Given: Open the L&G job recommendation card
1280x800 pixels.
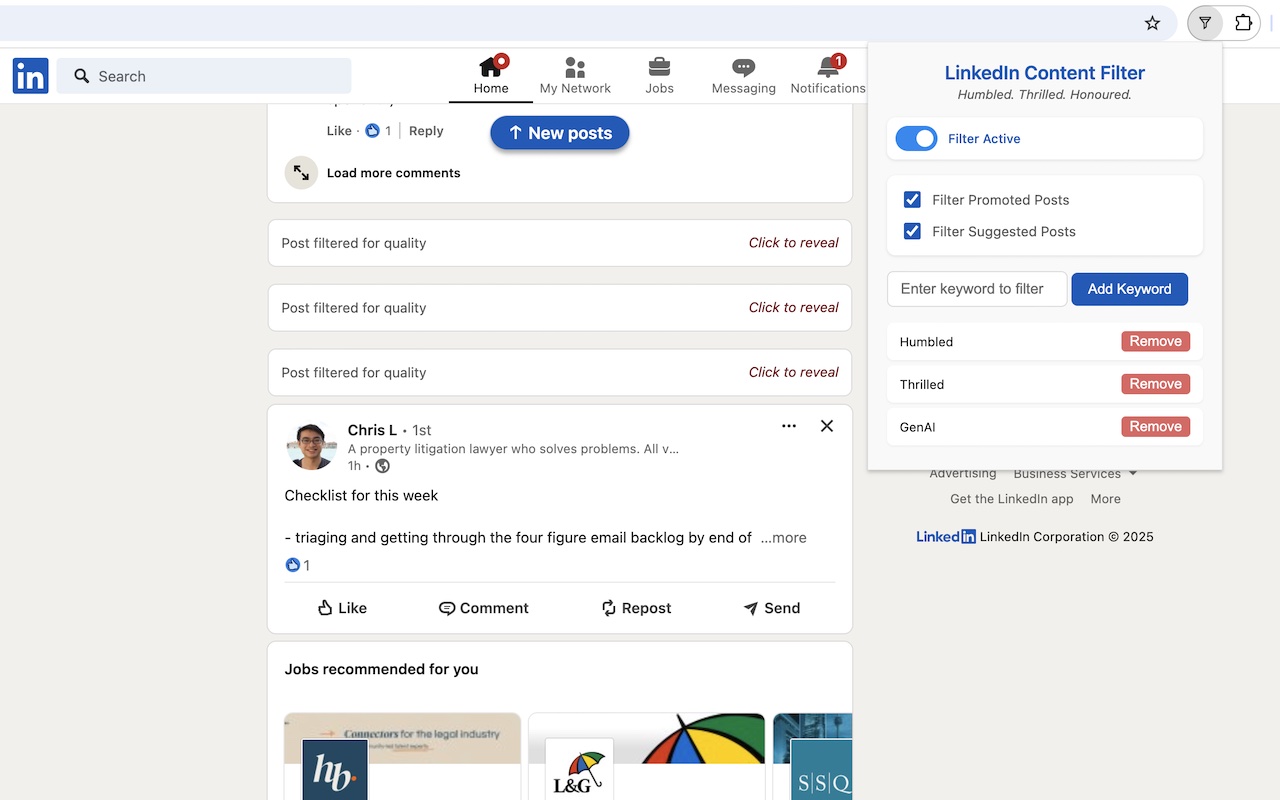Looking at the screenshot, I should (646, 756).
